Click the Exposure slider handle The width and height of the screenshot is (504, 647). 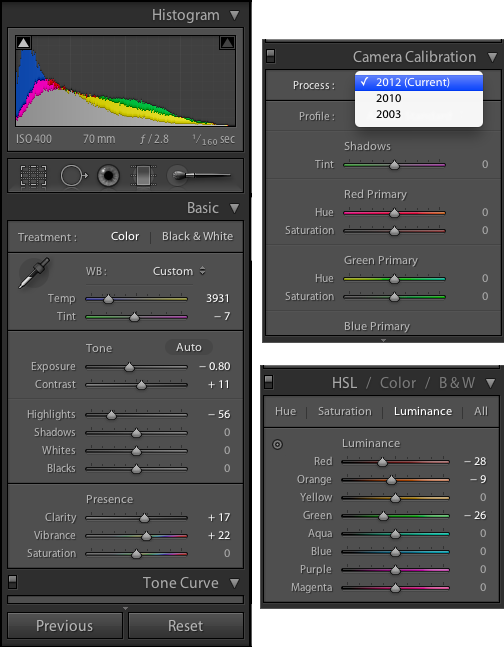pyautogui.click(x=130, y=367)
